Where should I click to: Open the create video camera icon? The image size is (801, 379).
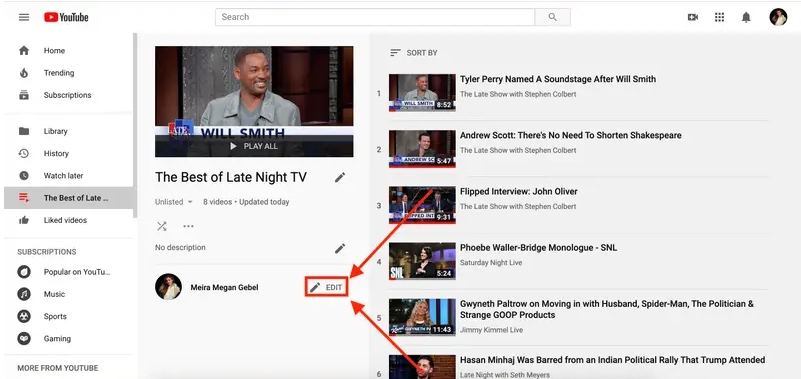693,17
